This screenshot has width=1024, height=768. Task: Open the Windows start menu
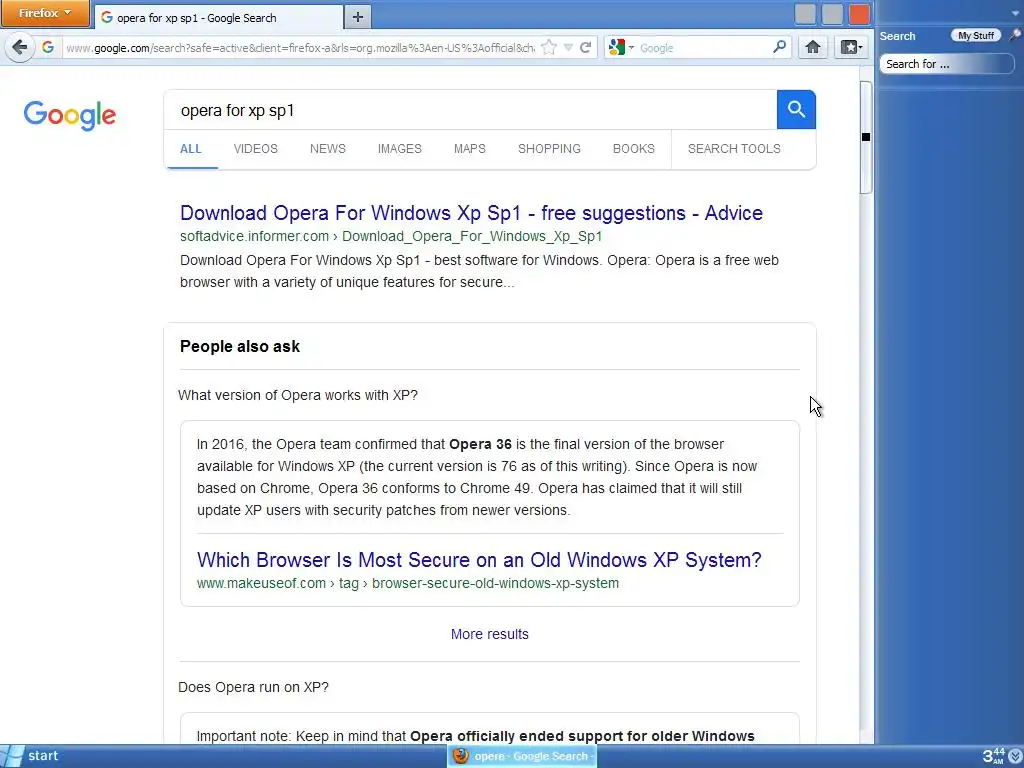(31, 756)
